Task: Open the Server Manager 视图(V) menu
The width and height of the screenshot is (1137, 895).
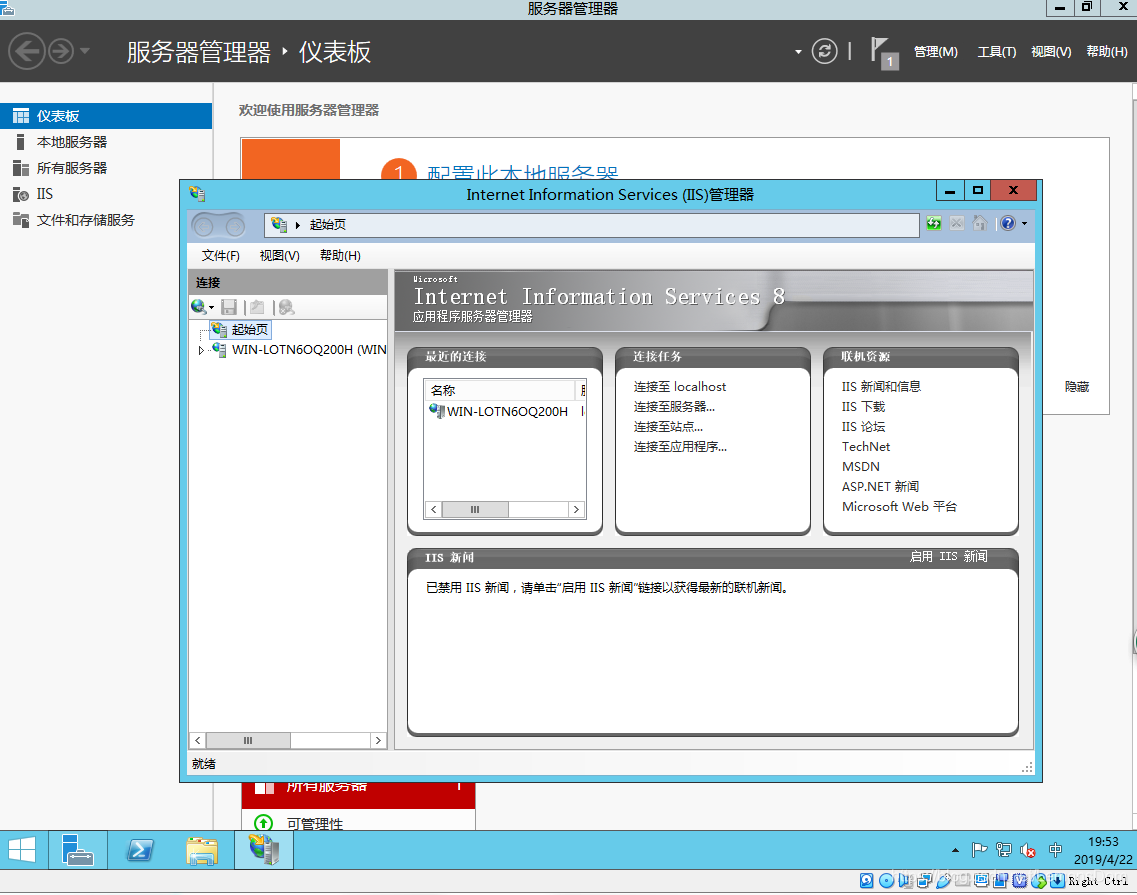Action: 1051,51
